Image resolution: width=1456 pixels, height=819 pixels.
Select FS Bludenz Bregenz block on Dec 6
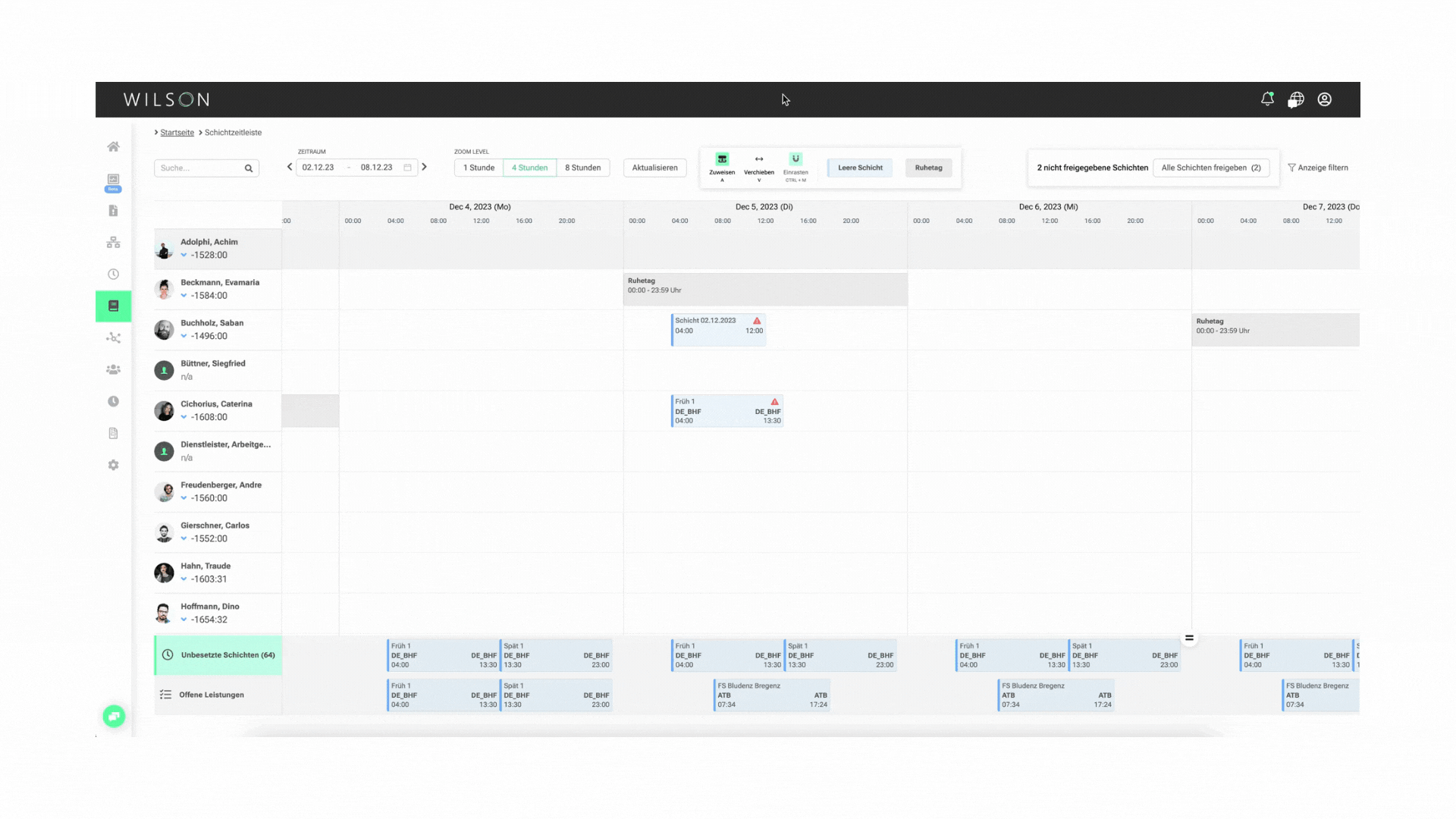point(1056,695)
